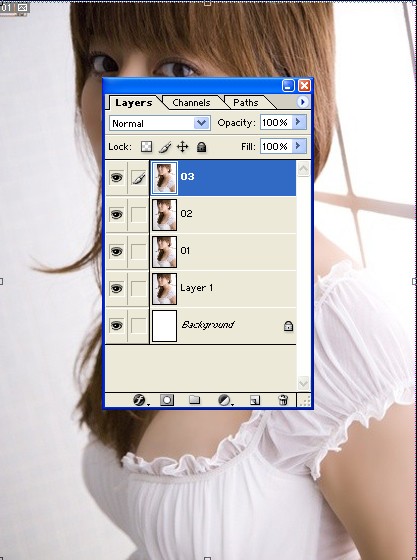Viewport: 417px width, 560px height.
Task: Click the Fill 100% value field
Action: (276, 146)
